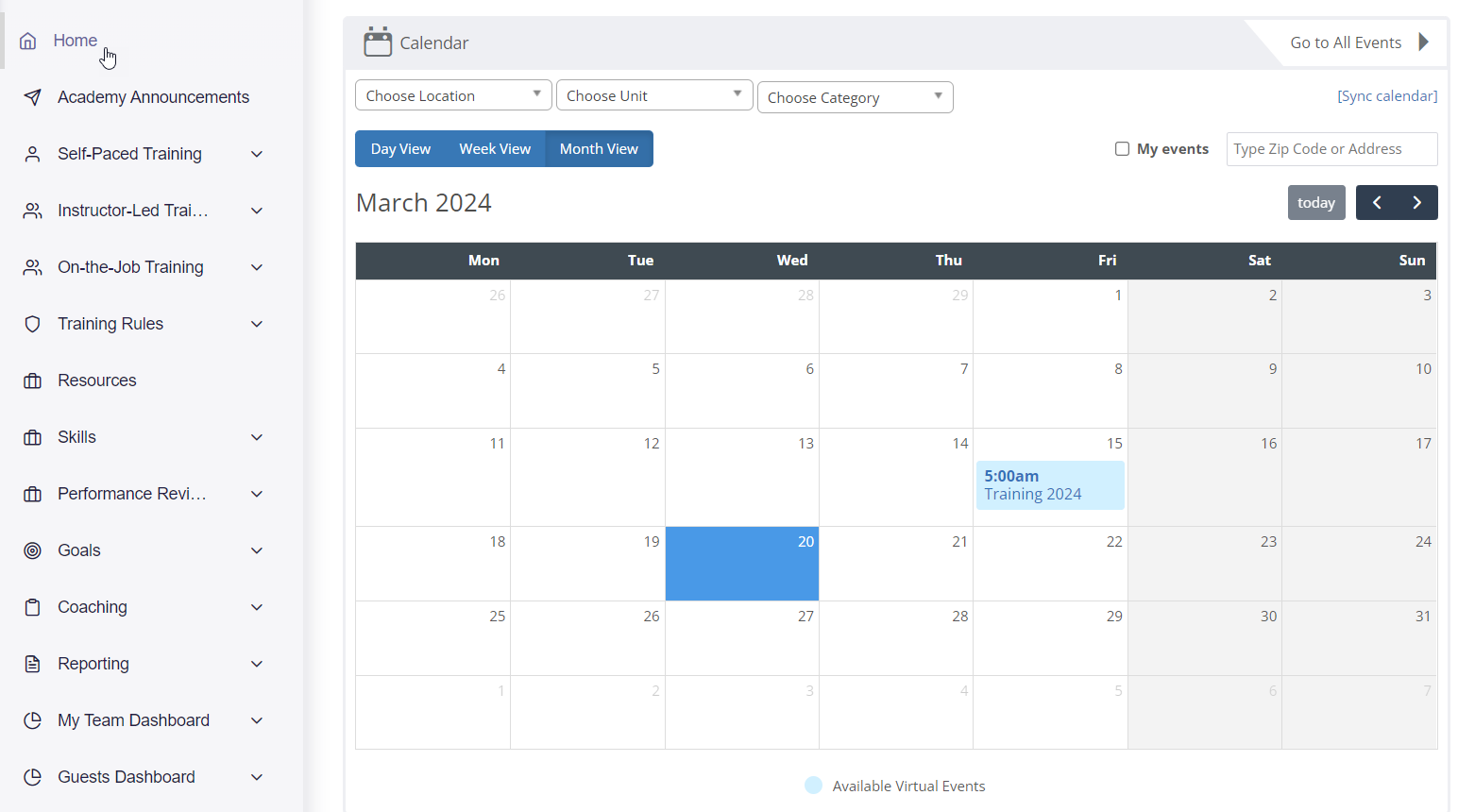Image resolution: width=1458 pixels, height=812 pixels.
Task: Click the Coaching clipboard icon
Action: coord(32,607)
